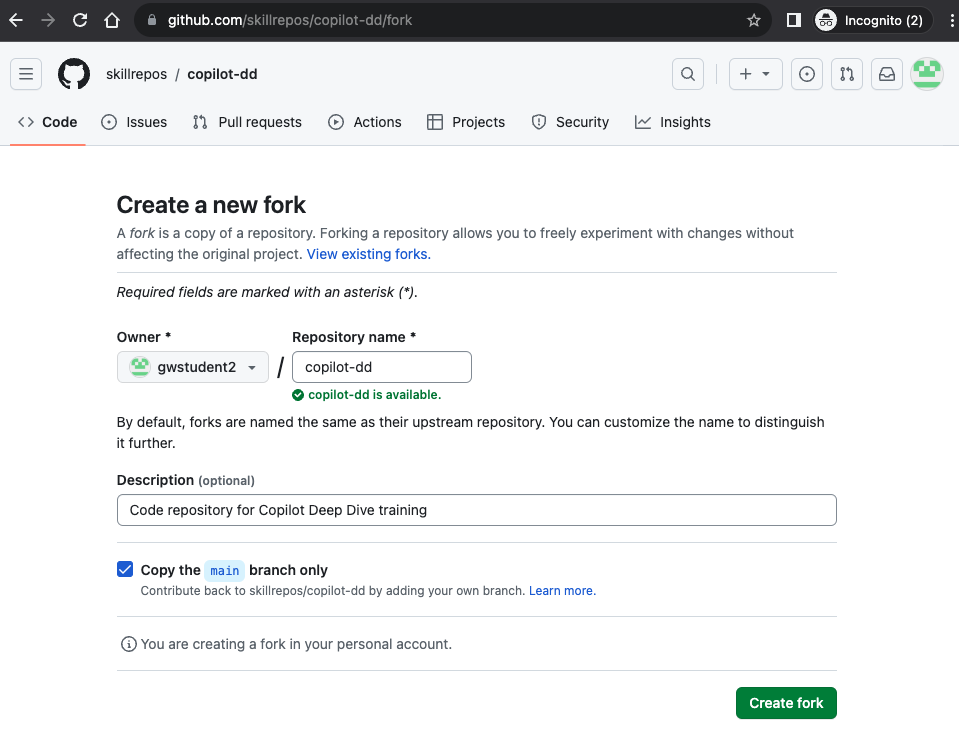Open the plus create-new dropdown
The image size is (959, 738).
[755, 74]
